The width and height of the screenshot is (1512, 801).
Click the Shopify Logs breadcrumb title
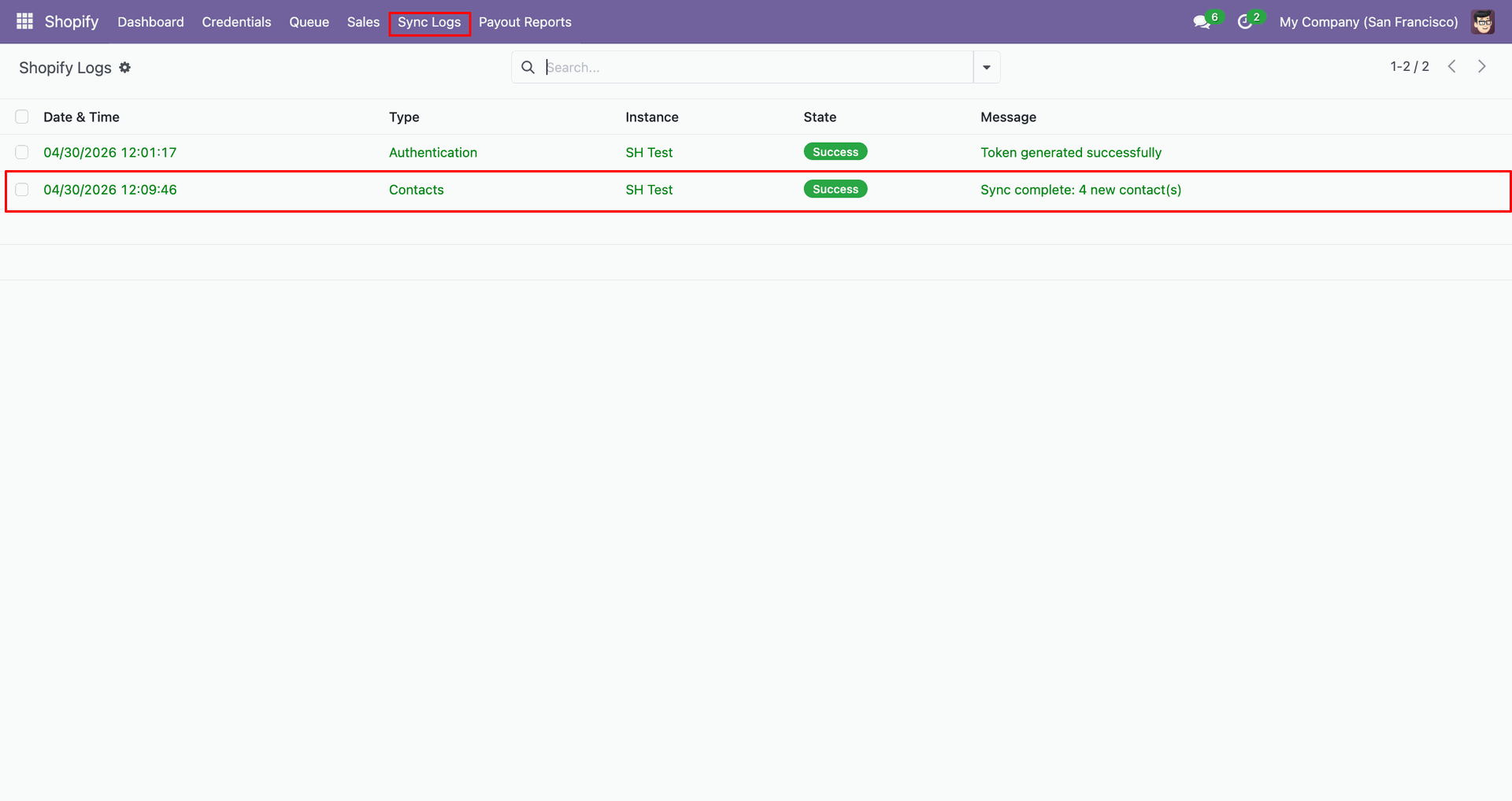tap(65, 68)
